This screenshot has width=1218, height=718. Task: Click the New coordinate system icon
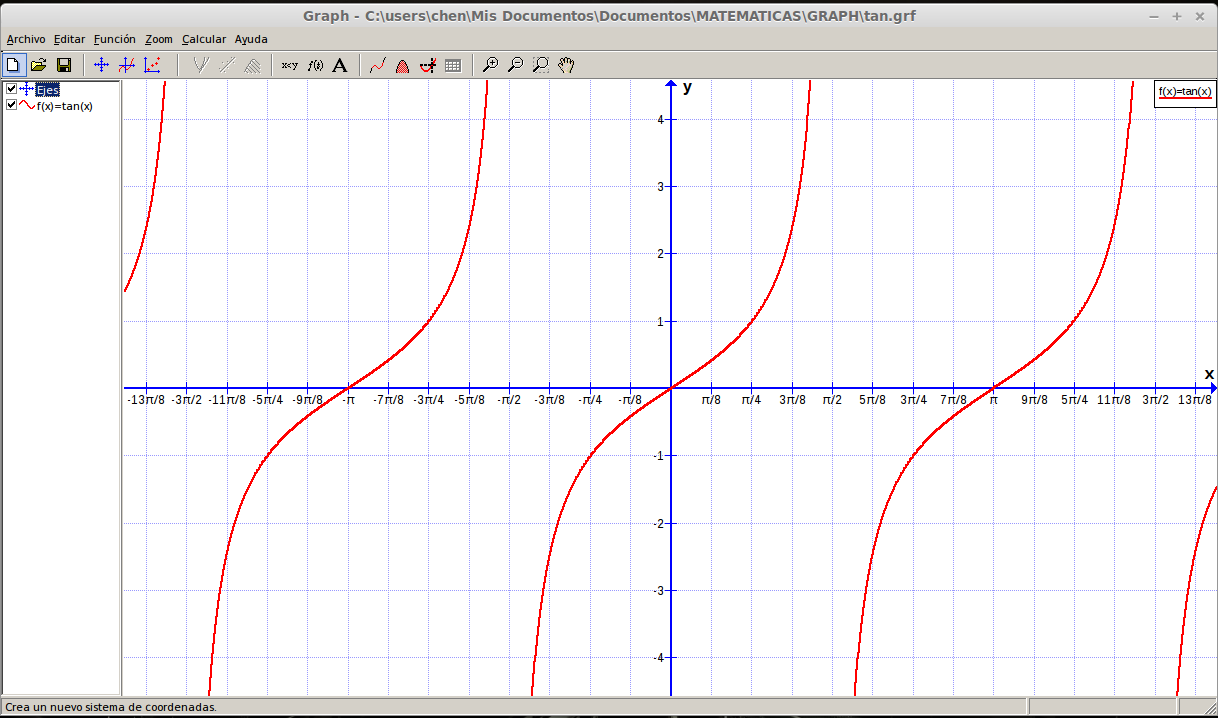coord(13,65)
